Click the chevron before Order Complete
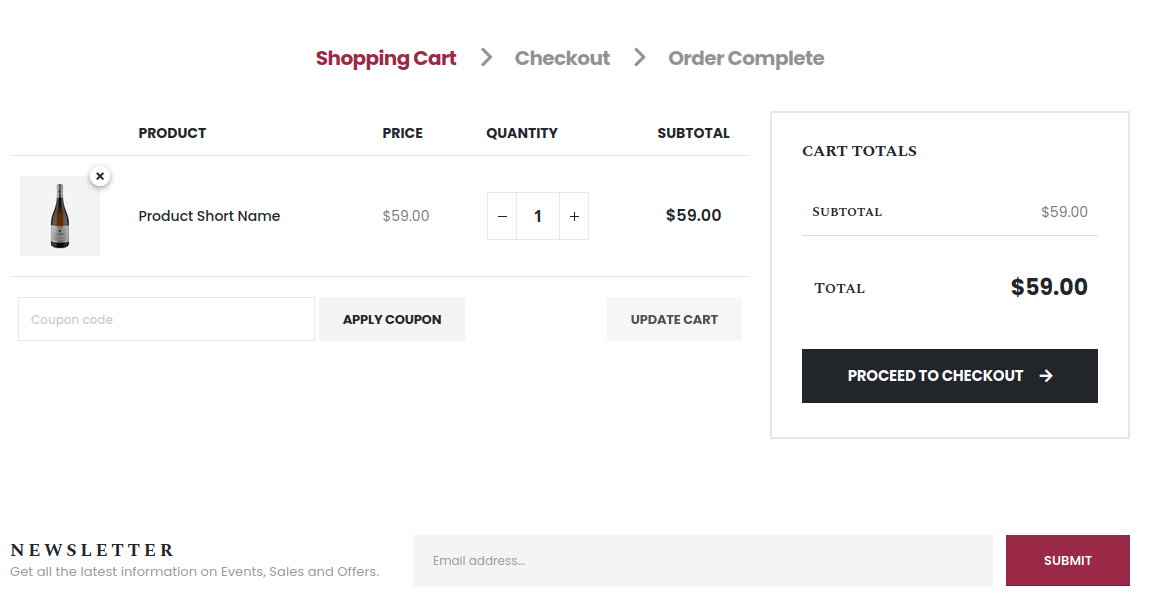 pyautogui.click(x=639, y=57)
